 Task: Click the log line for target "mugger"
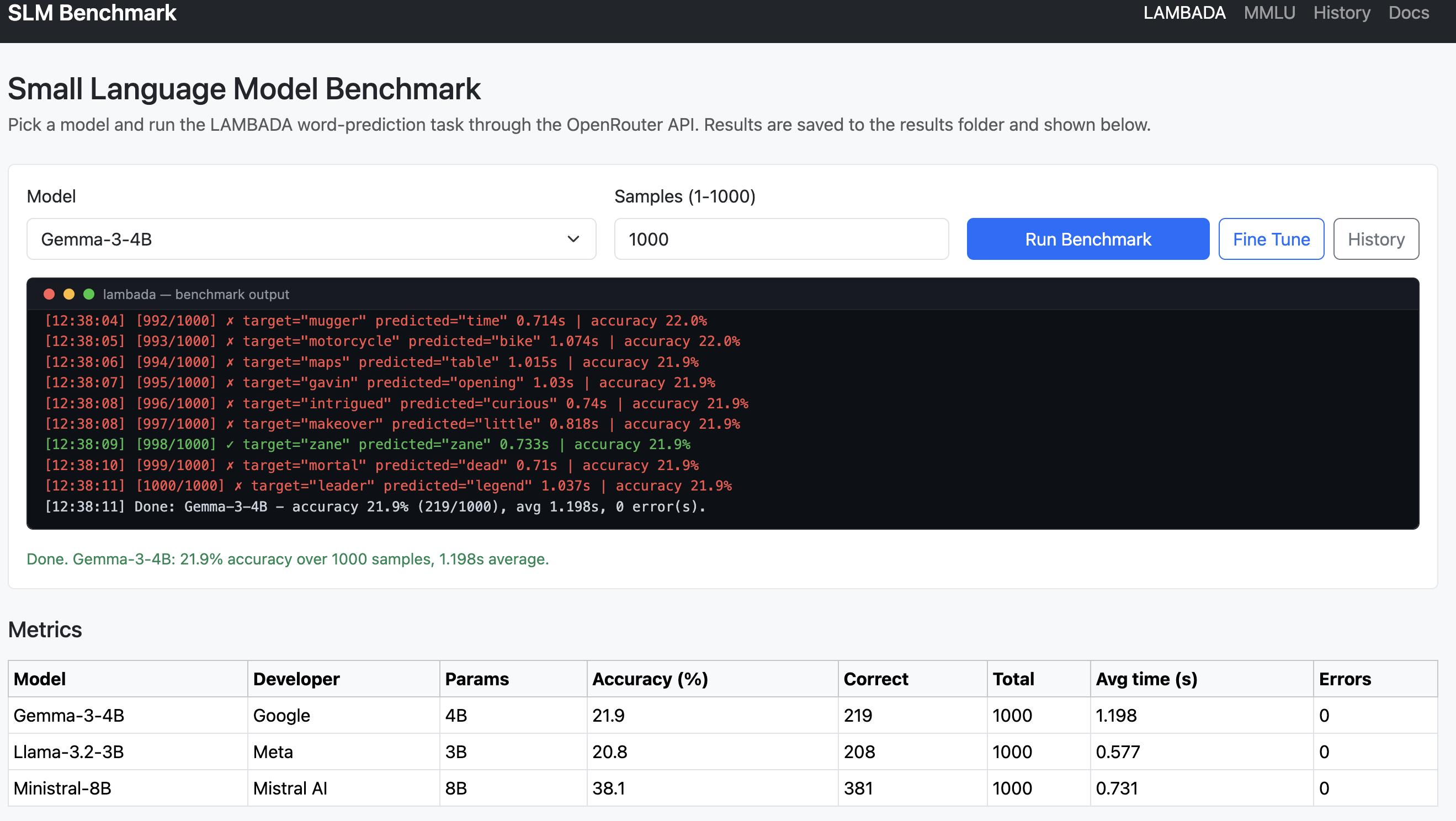376,321
